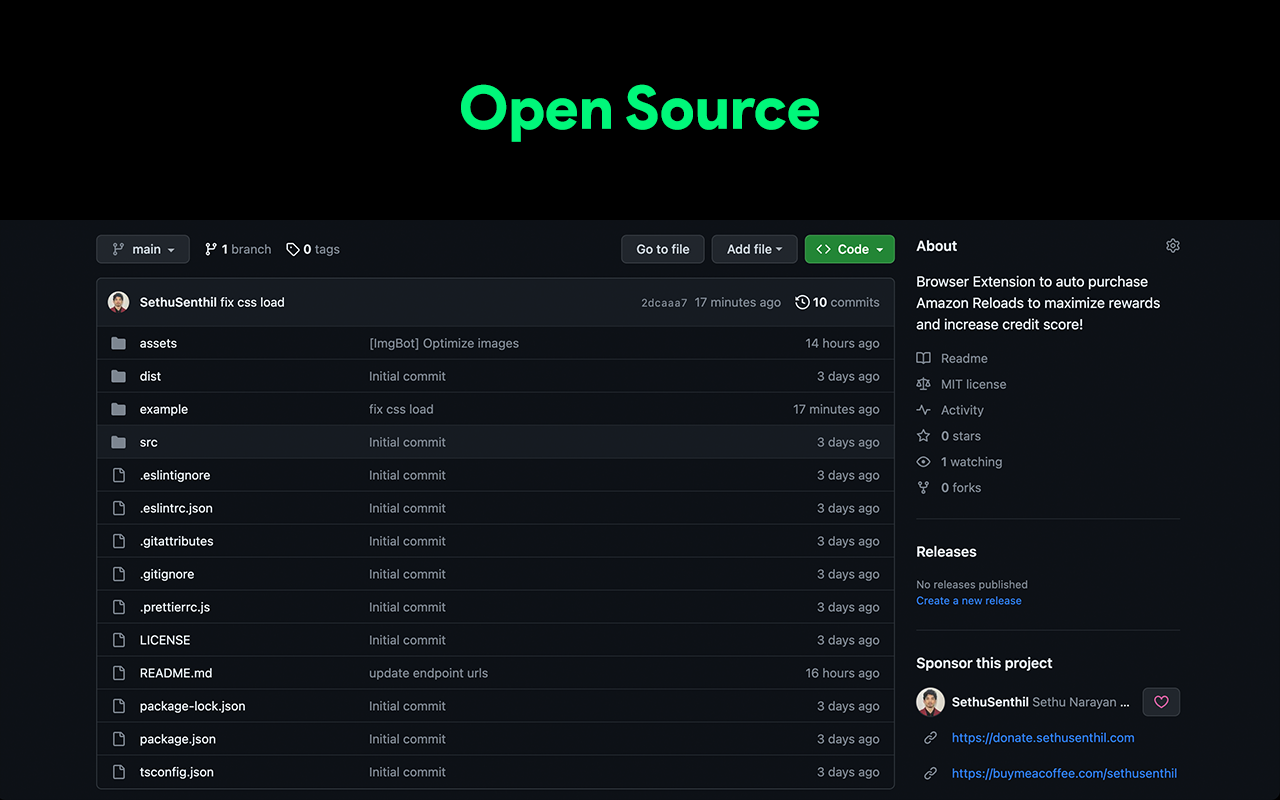
Task: Click the dist folder icon
Action: point(119,376)
